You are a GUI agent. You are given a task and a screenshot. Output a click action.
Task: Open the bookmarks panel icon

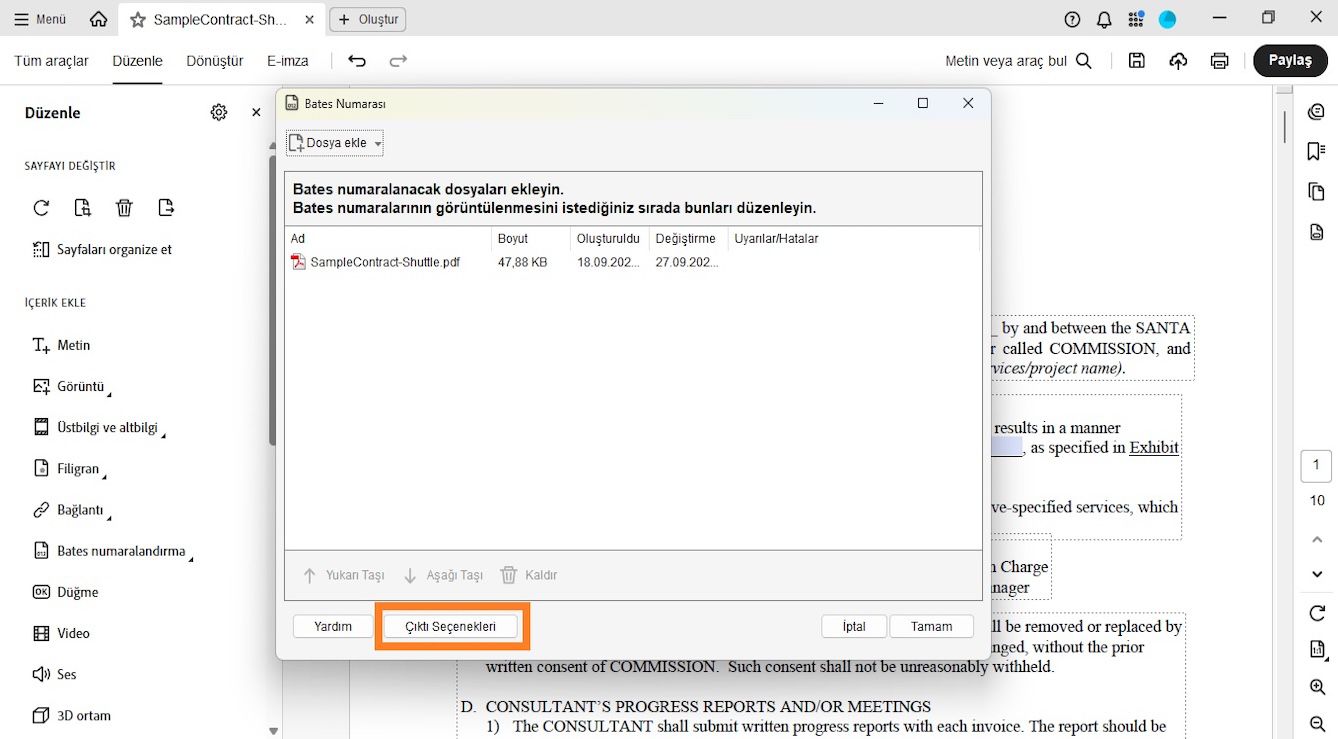coord(1316,151)
